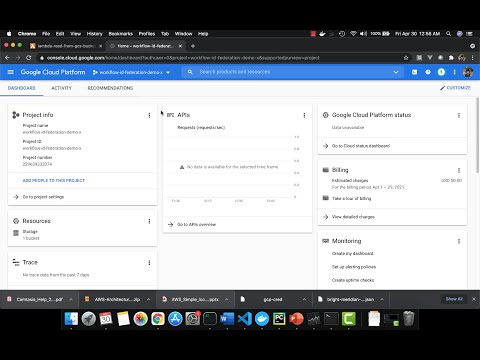
Task: Open the Google Cloud navigation hamburger menu
Action: point(11,72)
